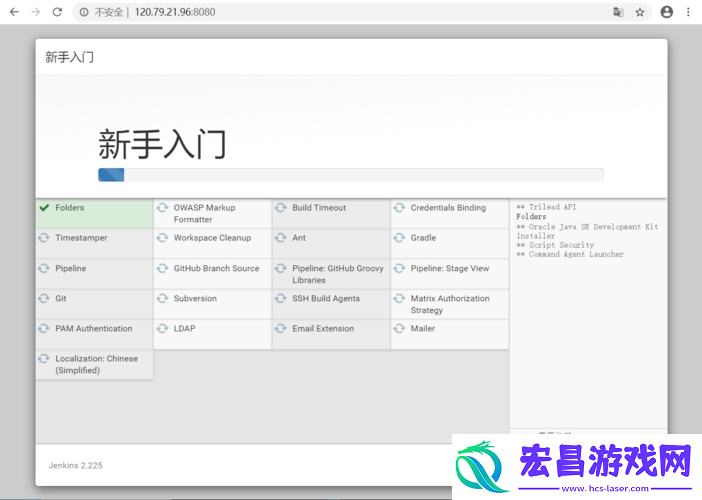The height and width of the screenshot is (500, 702).
Task: Click the Oracle Java SE Development Kit log line
Action: click(587, 231)
